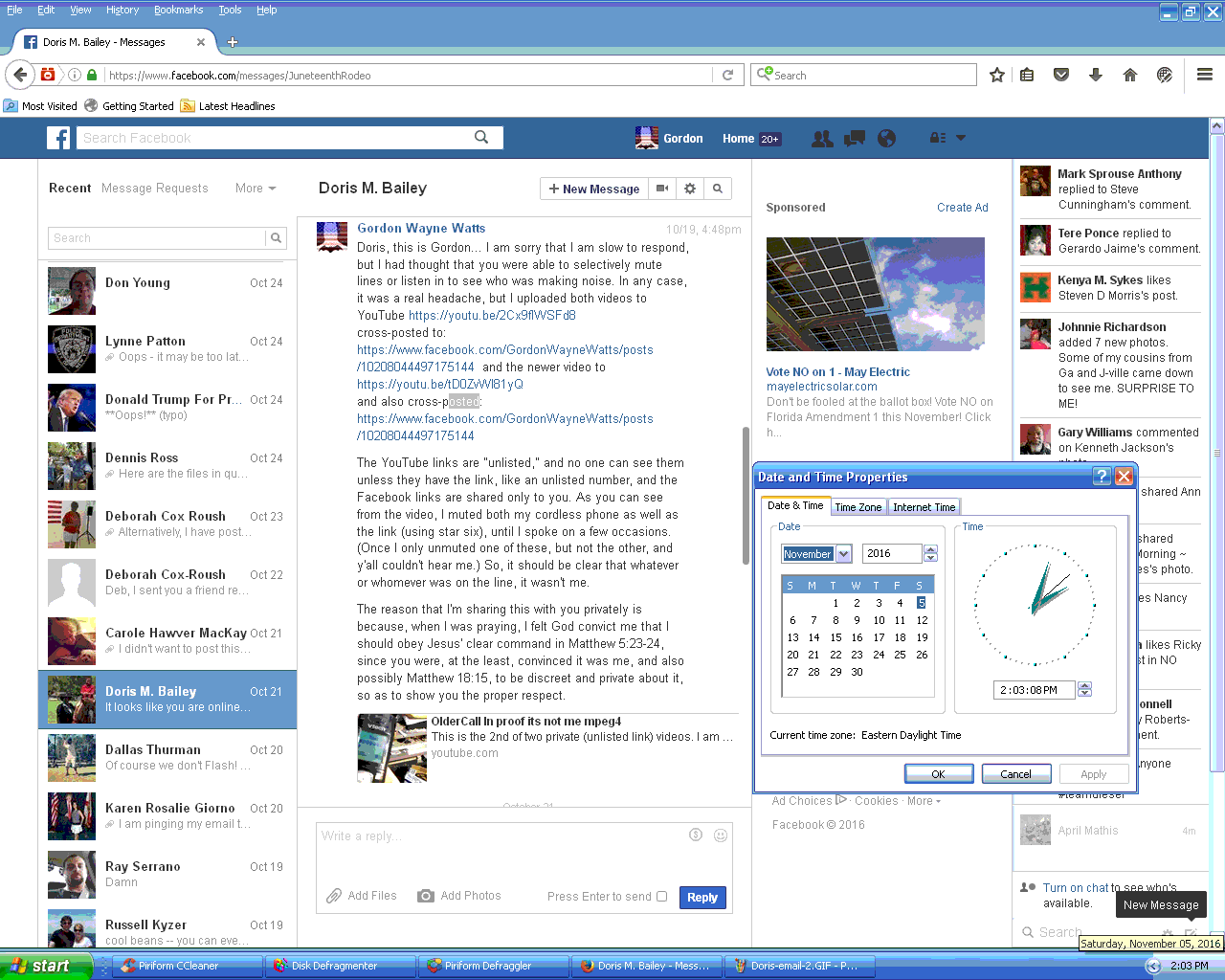Open Facebook friend requests icon
1225x980 pixels.
(x=821, y=139)
